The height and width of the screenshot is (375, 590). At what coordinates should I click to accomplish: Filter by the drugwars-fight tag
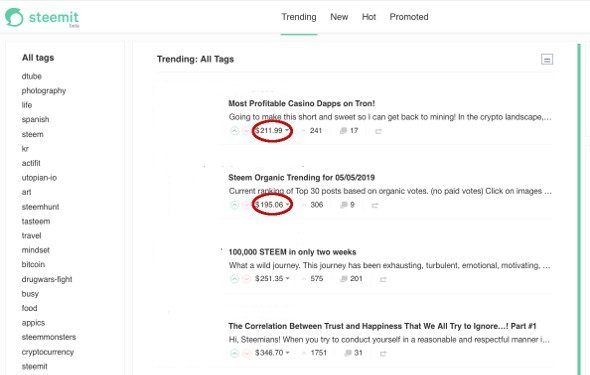pyautogui.click(x=47, y=279)
